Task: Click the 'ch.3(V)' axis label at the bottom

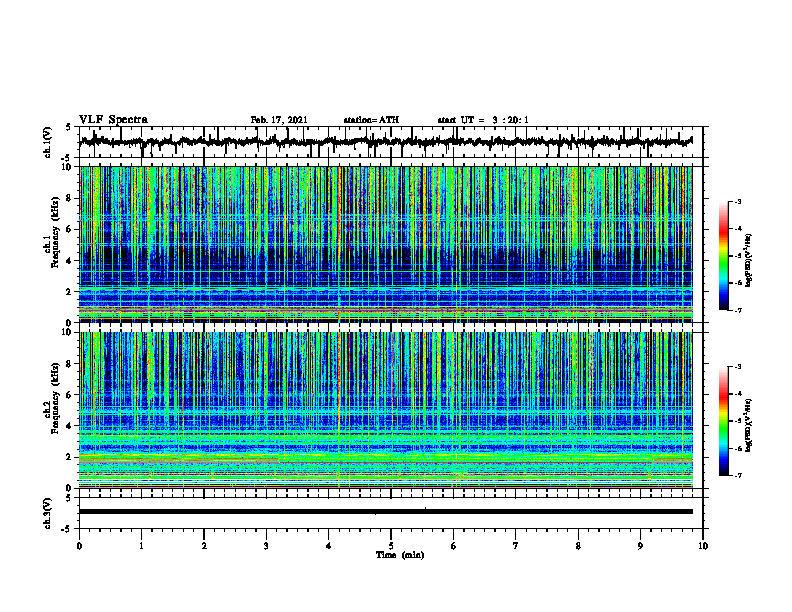Action: [x=48, y=513]
